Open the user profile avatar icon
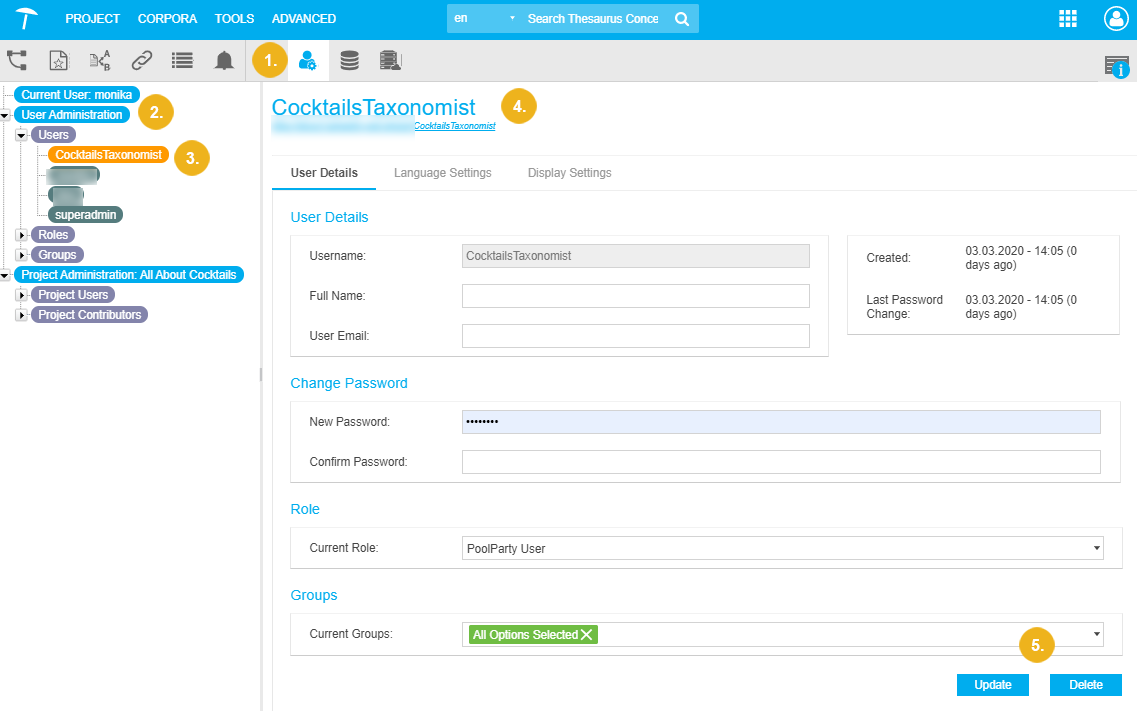Screen dimensions: 1137x711 click(x=1115, y=19)
